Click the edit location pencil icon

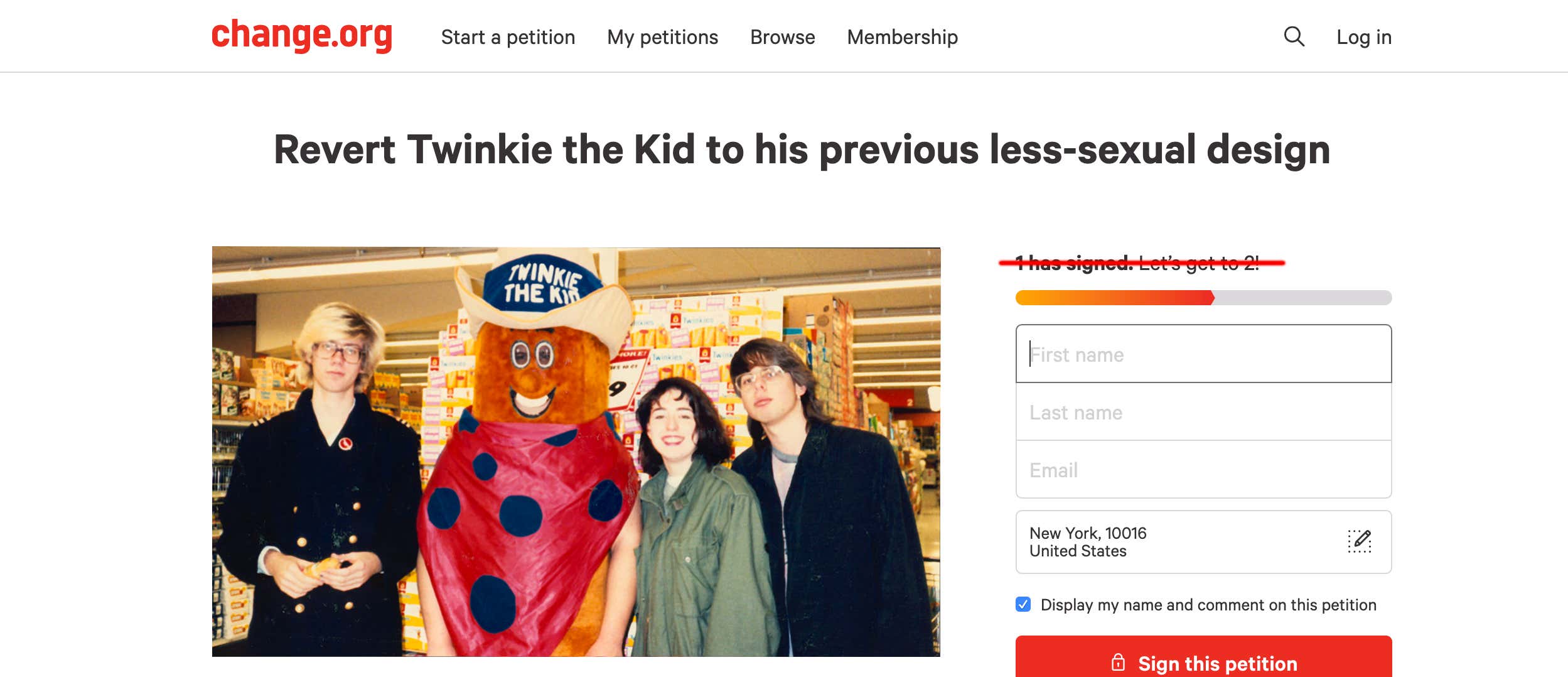[x=1360, y=541]
